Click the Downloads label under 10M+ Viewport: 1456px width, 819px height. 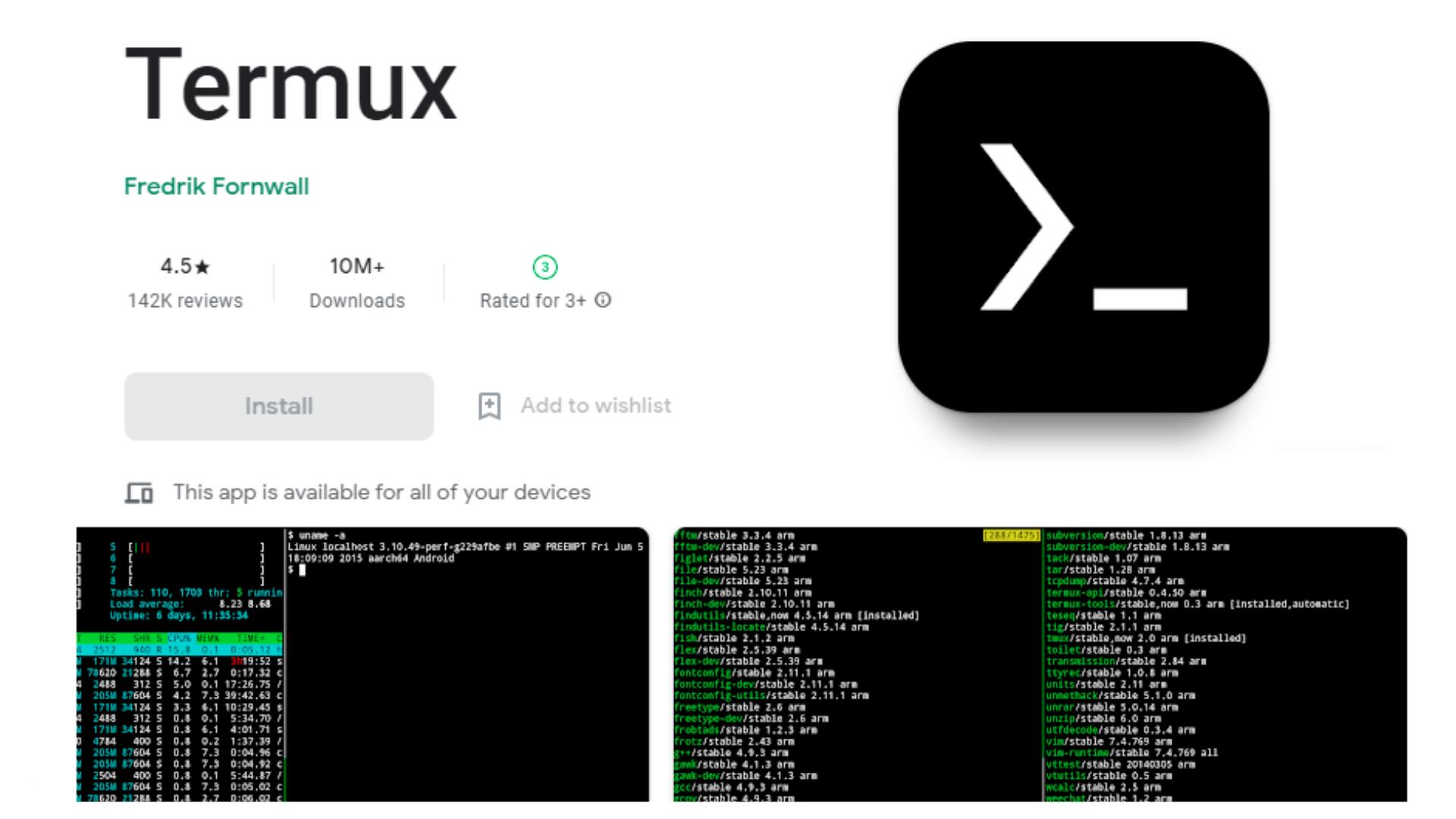tap(356, 301)
